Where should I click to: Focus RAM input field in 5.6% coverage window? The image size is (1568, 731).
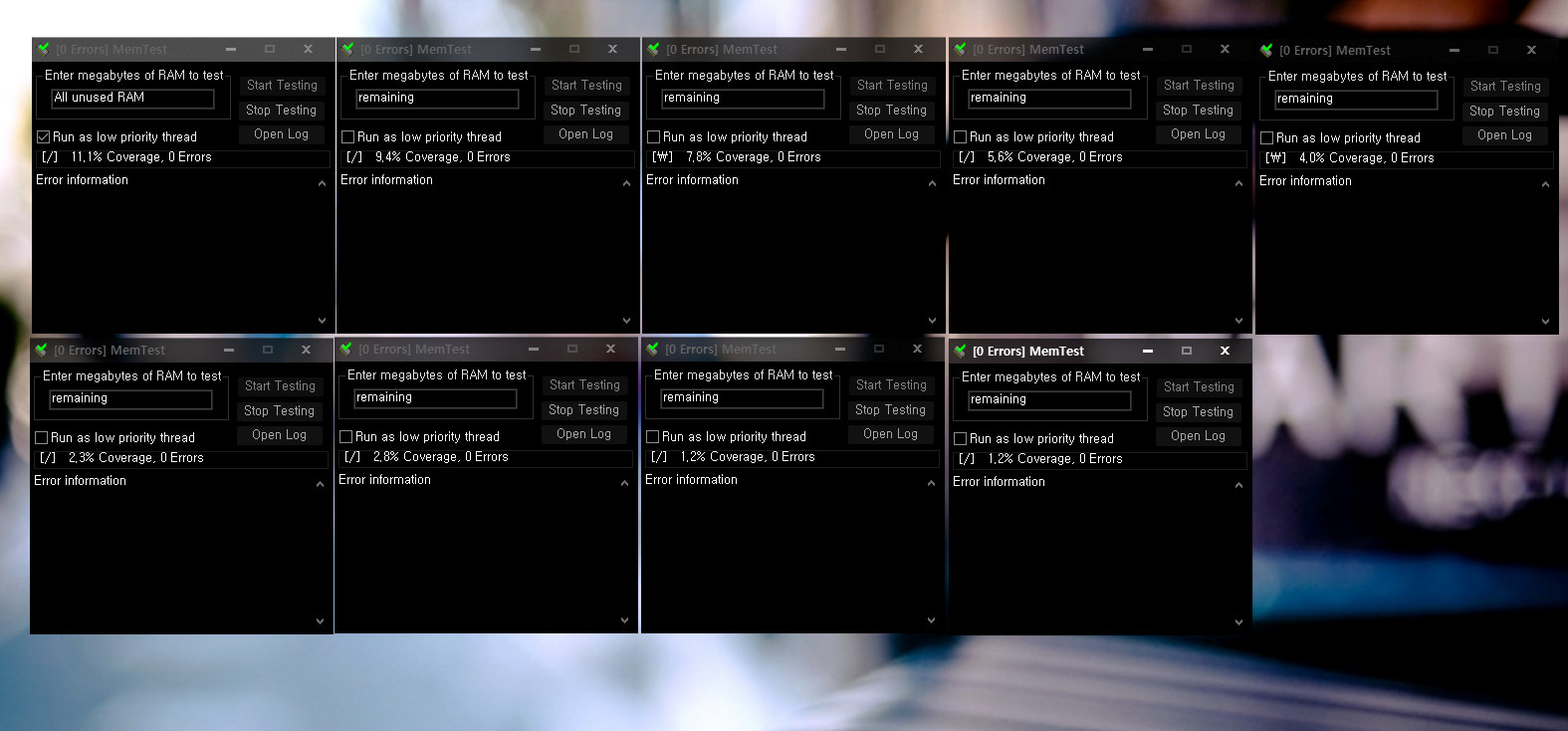pyautogui.click(x=1049, y=98)
